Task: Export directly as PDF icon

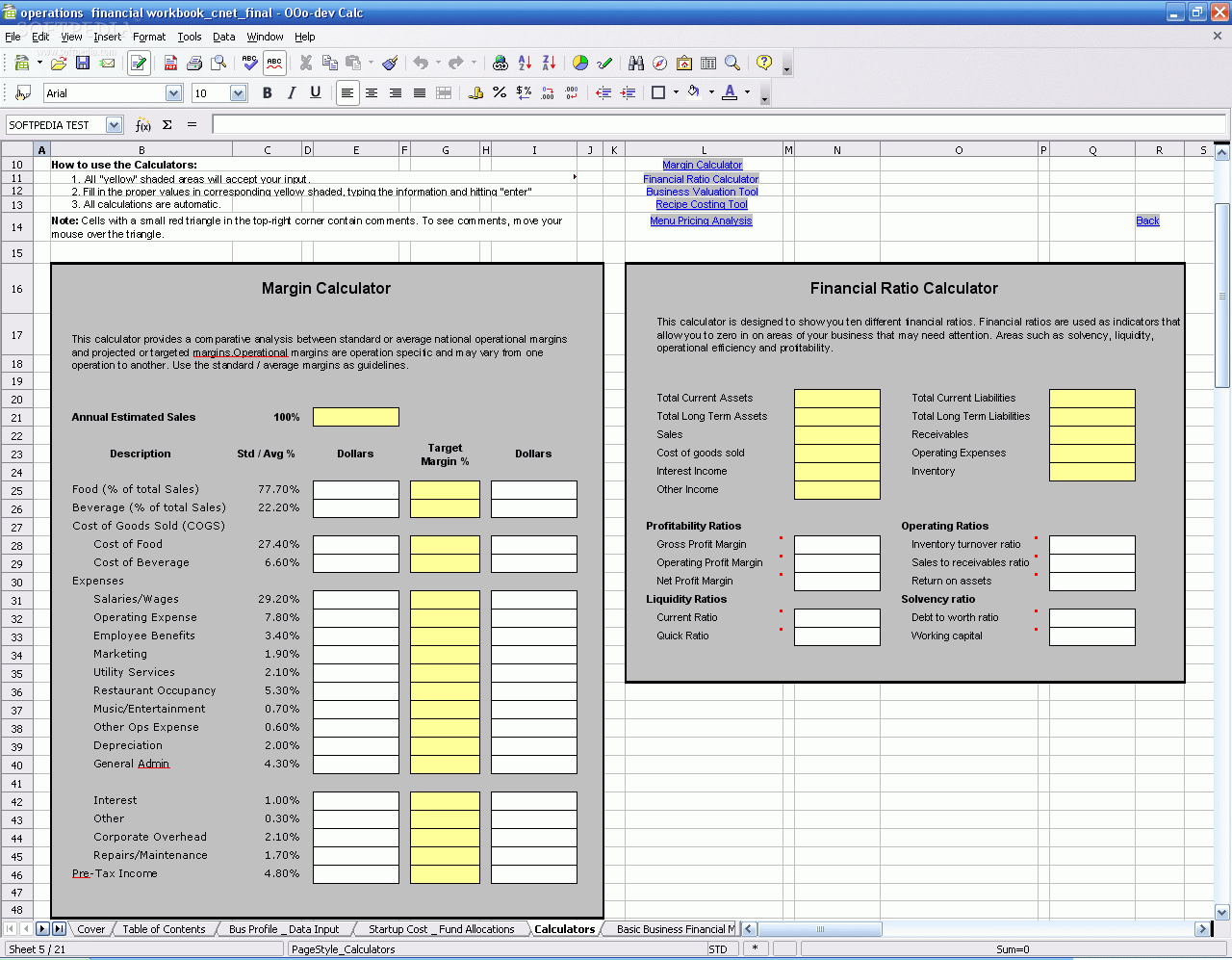Action: click(170, 63)
